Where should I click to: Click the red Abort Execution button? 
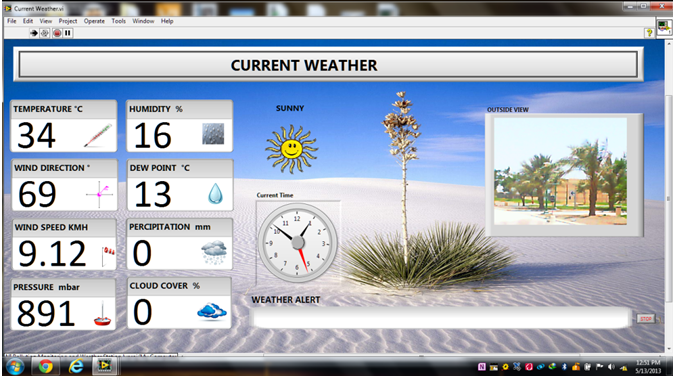point(57,33)
